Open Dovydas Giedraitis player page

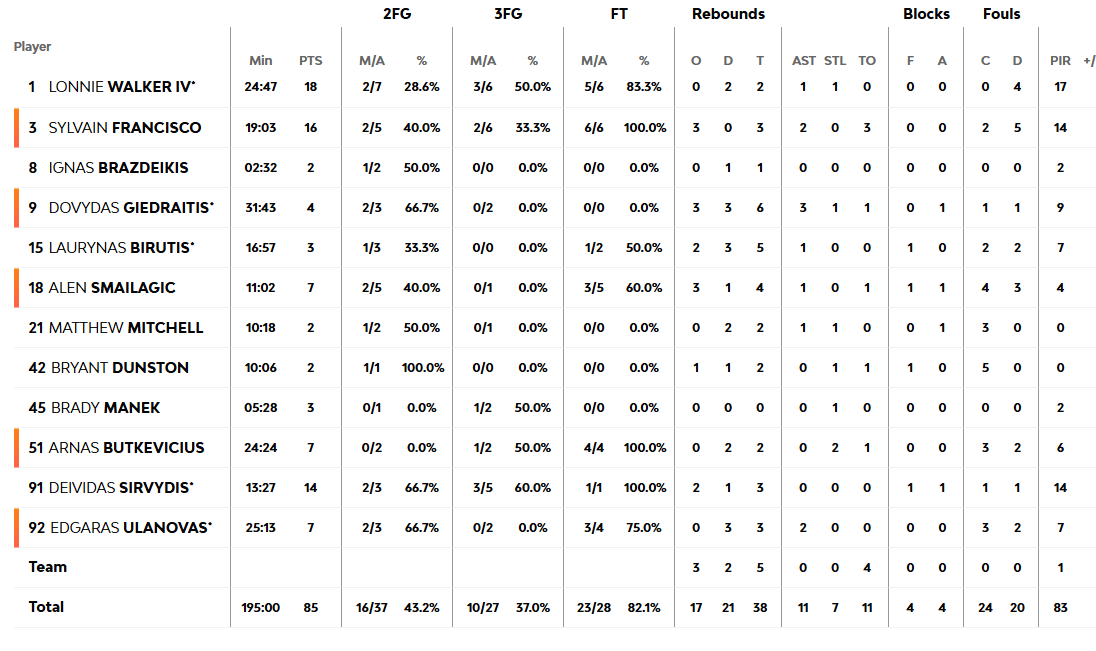(130, 207)
